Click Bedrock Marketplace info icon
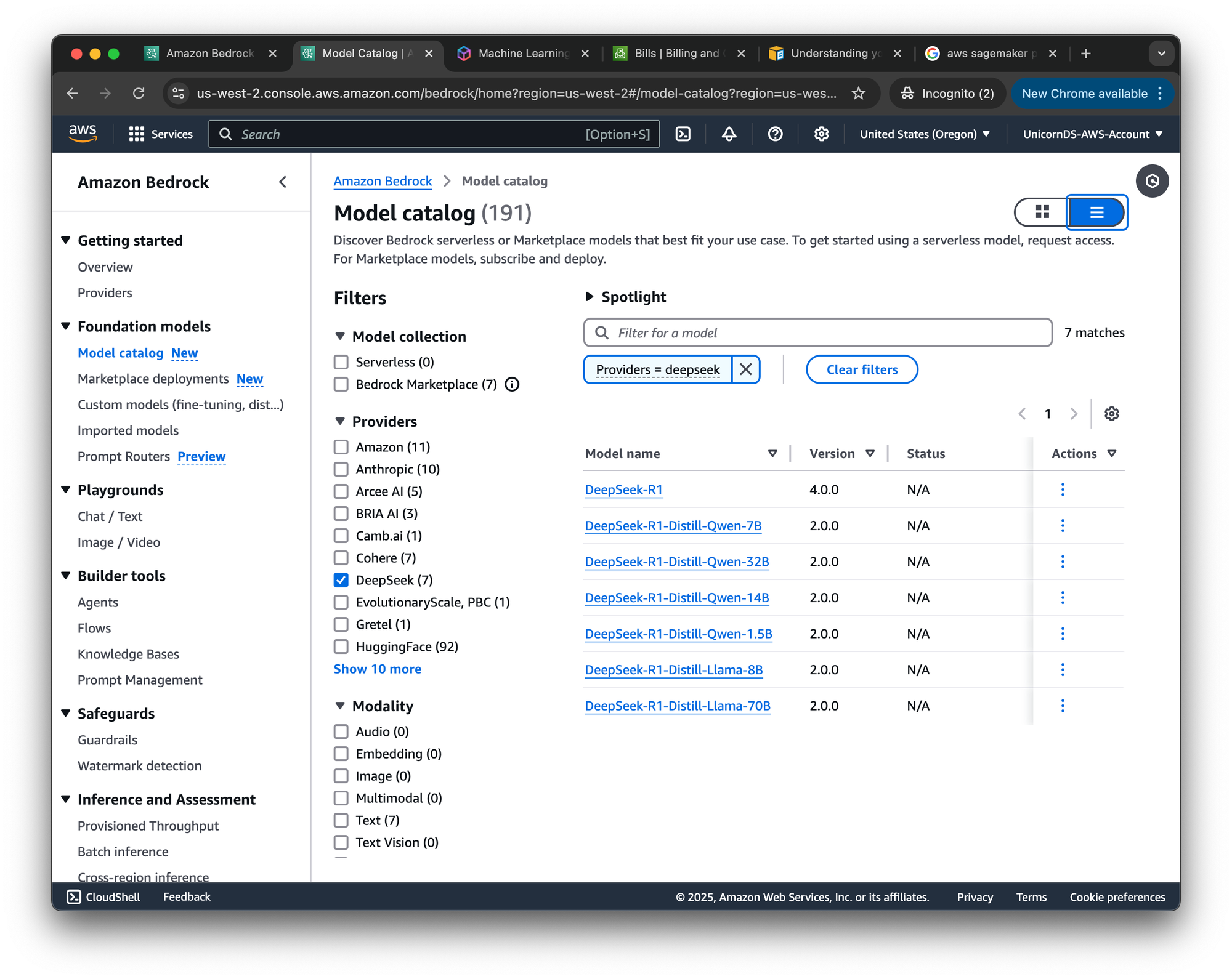 point(512,385)
